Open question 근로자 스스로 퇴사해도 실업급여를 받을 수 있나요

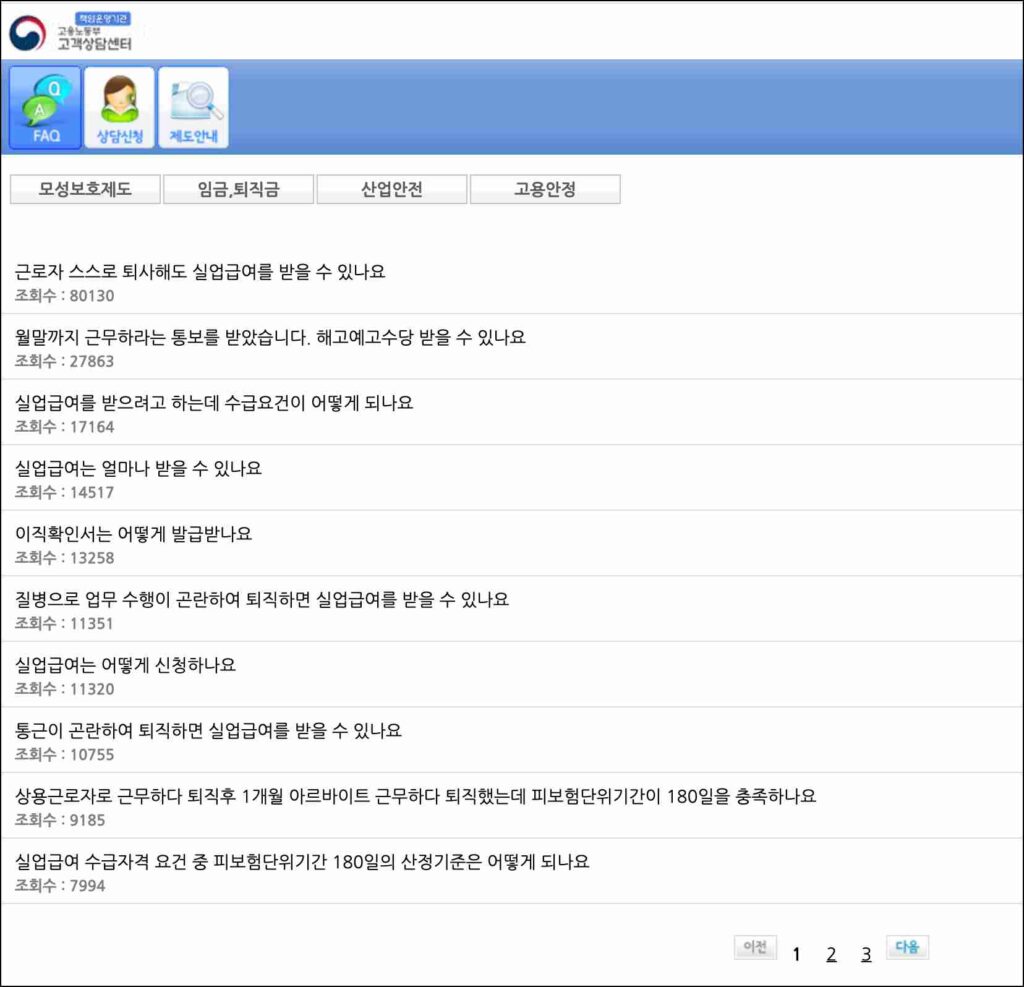[x=200, y=272]
